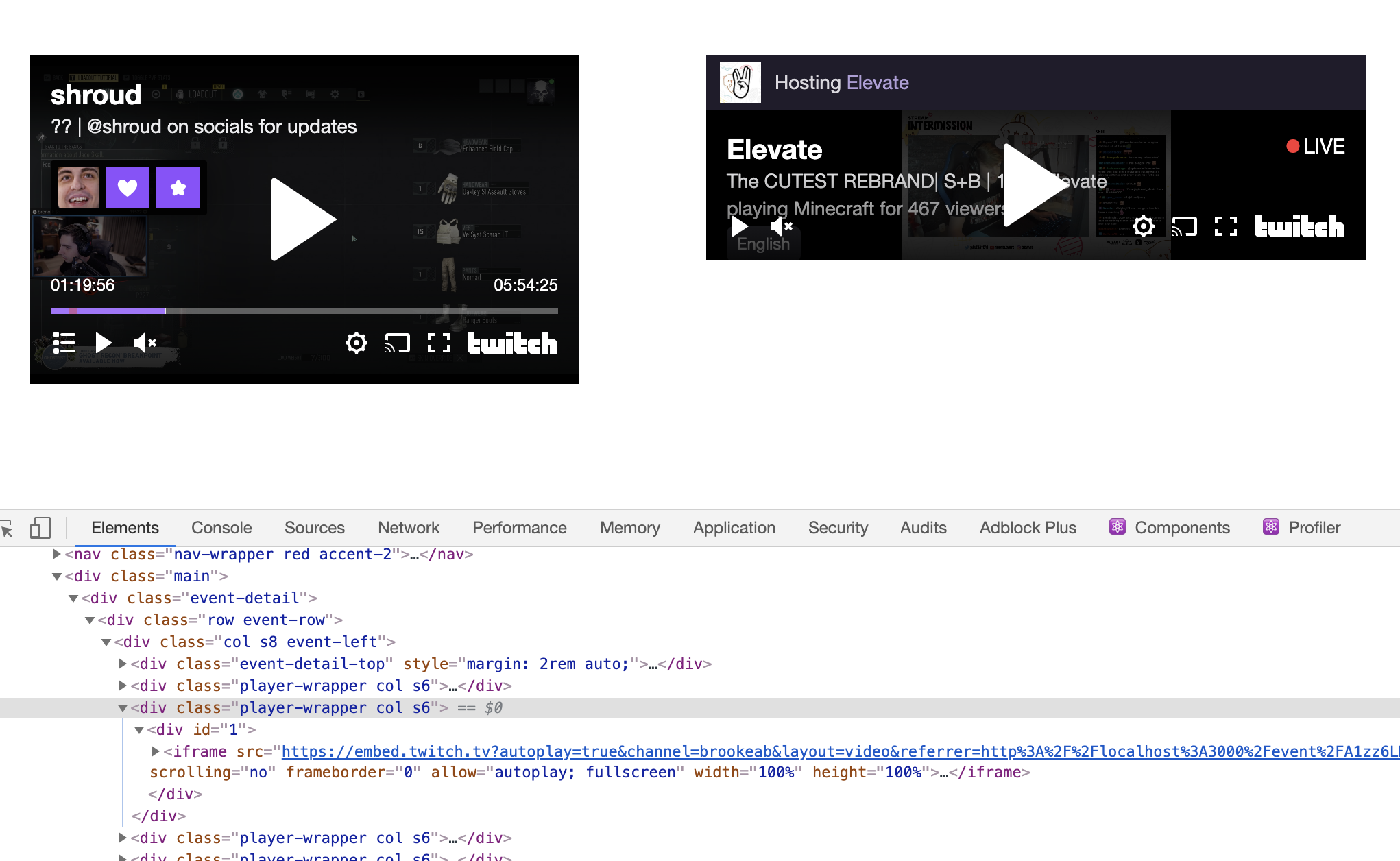Enter fullscreen on shroud player
This screenshot has width=1400, height=861.
pos(439,343)
